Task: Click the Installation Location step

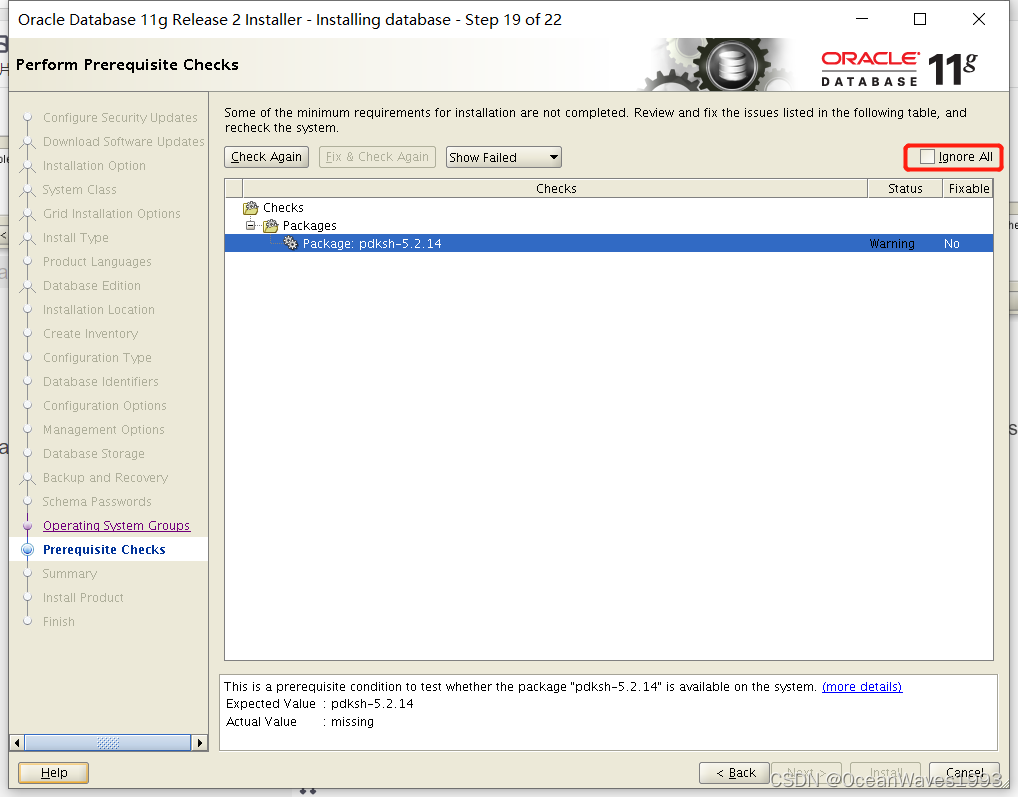Action: click(x=99, y=310)
